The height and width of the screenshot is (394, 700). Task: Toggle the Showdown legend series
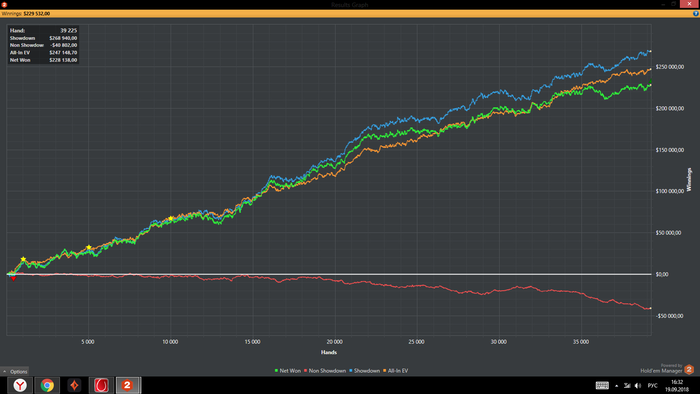364,371
